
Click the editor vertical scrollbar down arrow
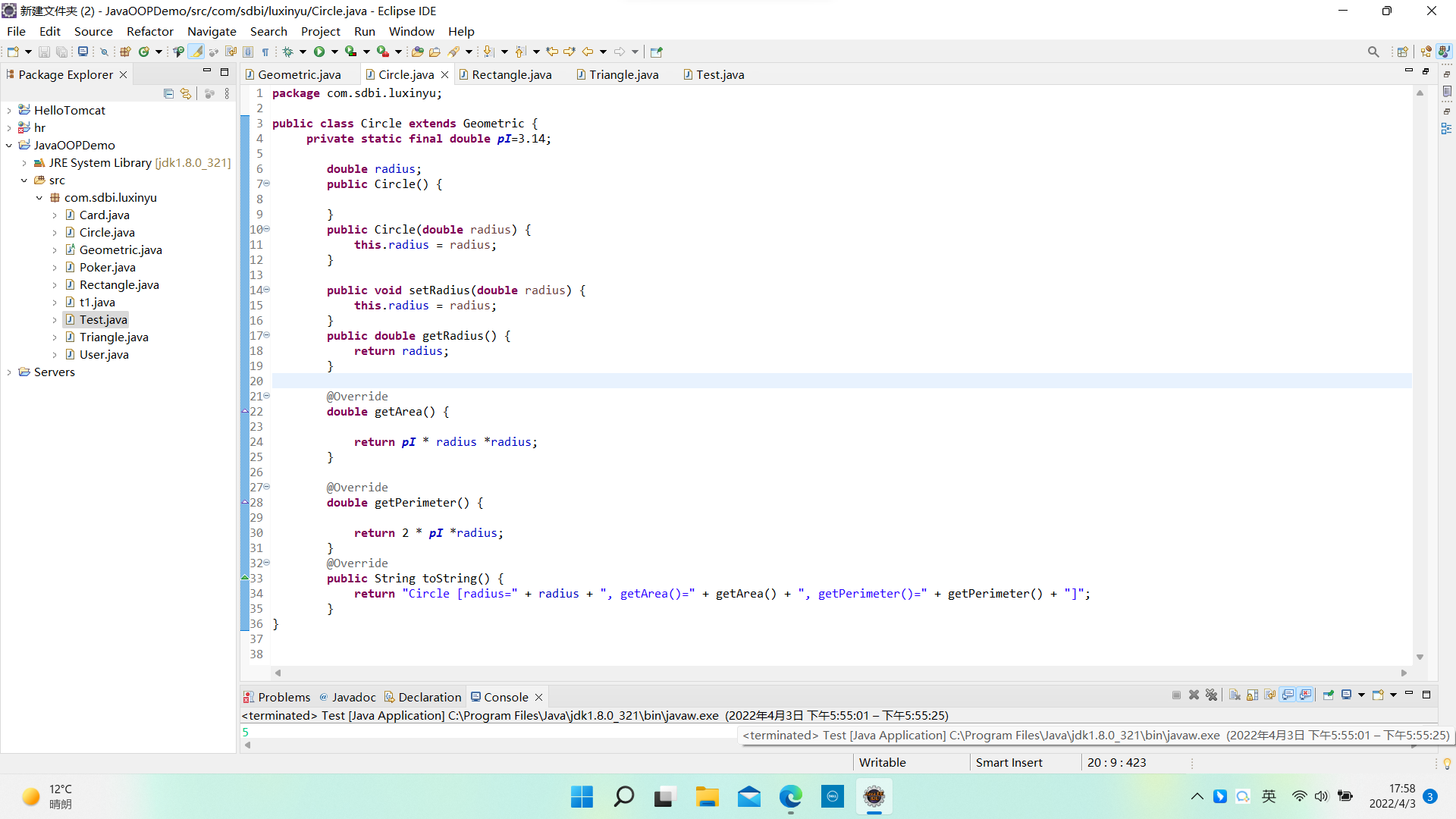(x=1420, y=657)
